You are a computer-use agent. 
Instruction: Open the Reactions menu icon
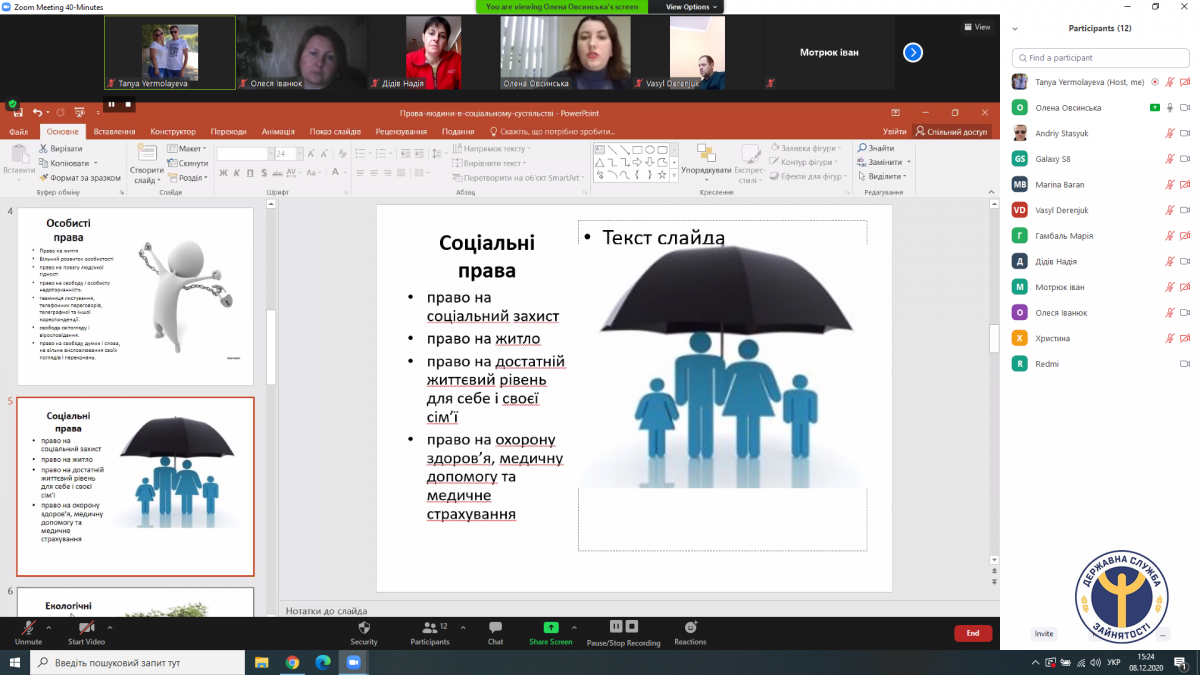tap(690, 628)
